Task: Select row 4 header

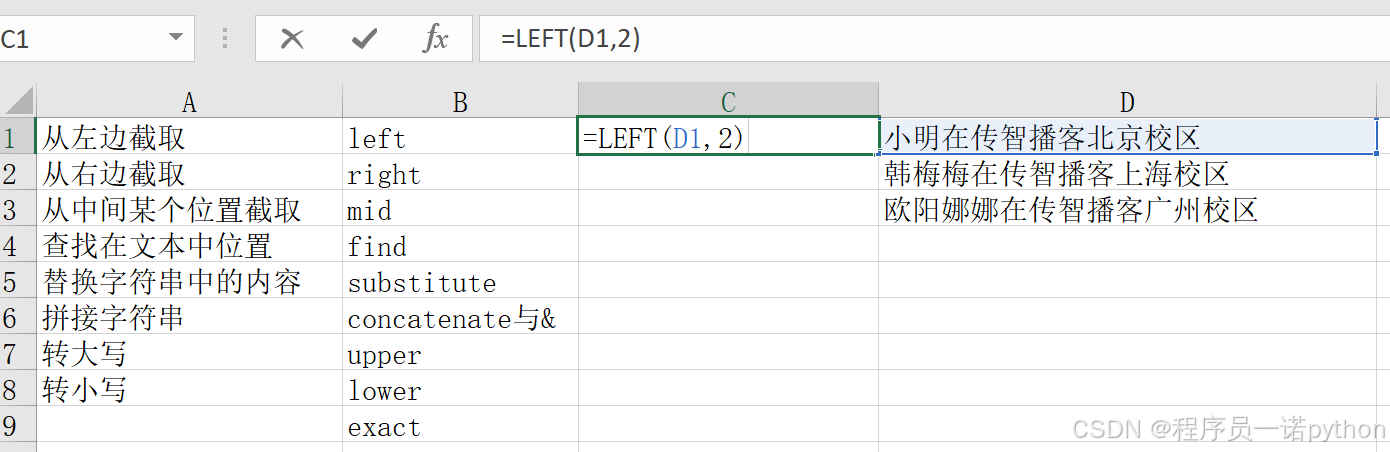Action: (18, 244)
